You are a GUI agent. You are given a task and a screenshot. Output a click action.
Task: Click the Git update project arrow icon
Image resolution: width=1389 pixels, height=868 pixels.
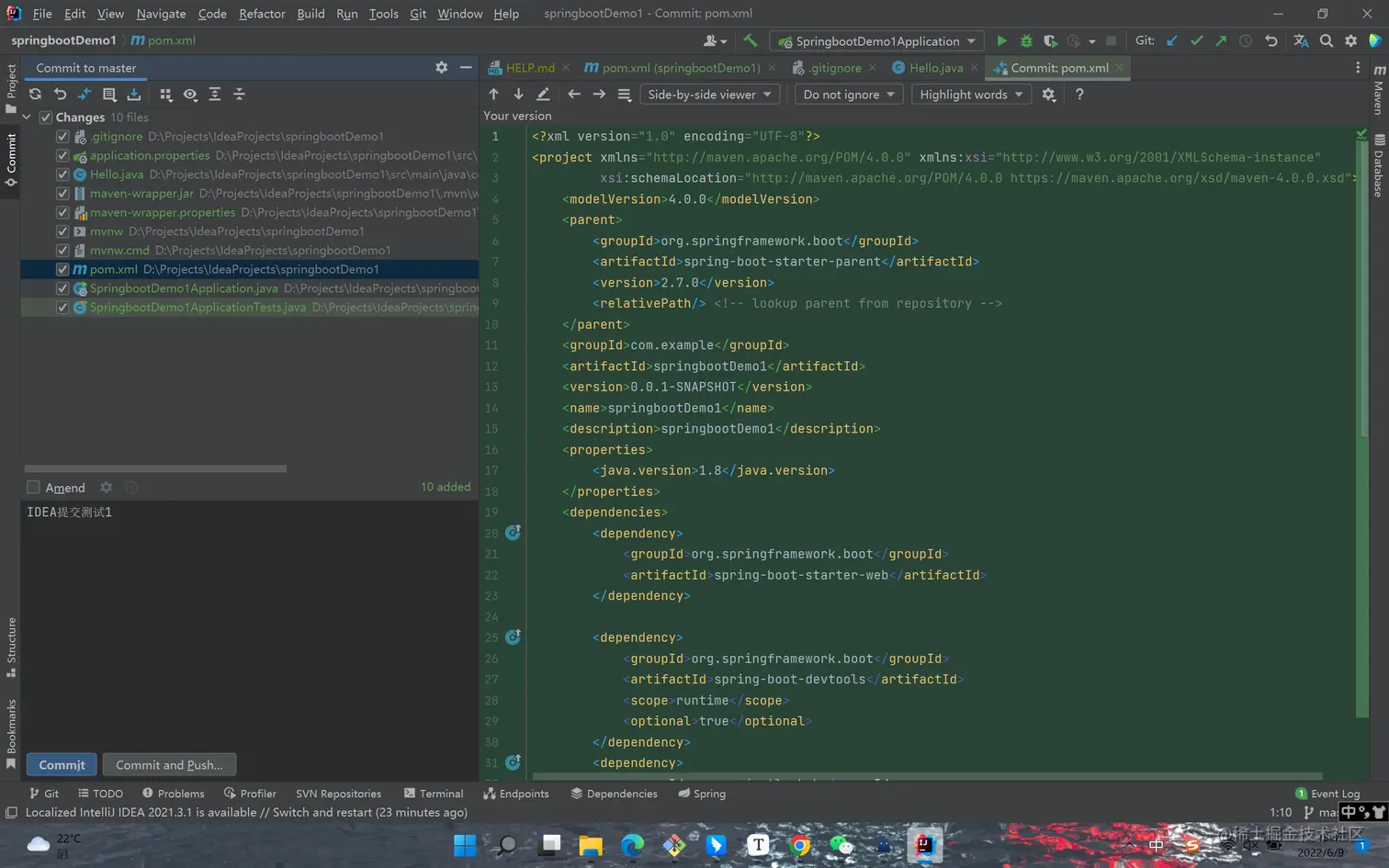point(1171,41)
